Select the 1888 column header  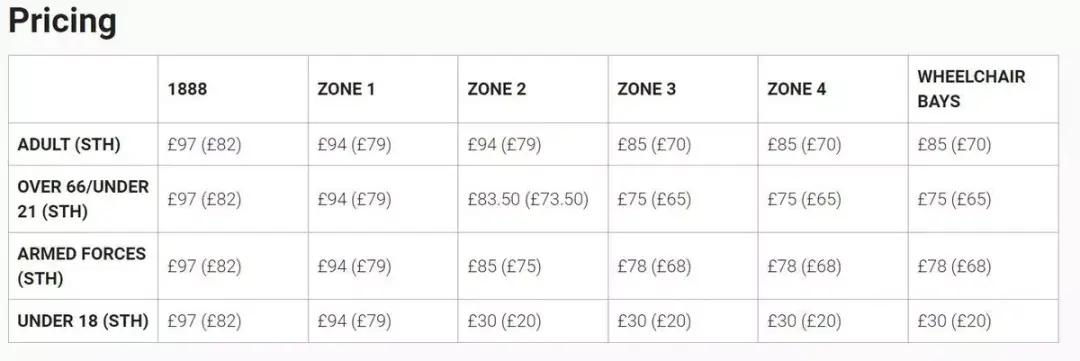tap(187, 89)
